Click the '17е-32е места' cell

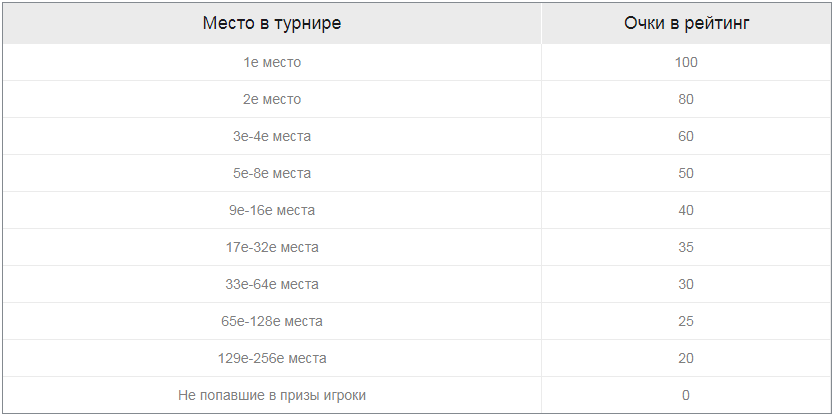272,247
